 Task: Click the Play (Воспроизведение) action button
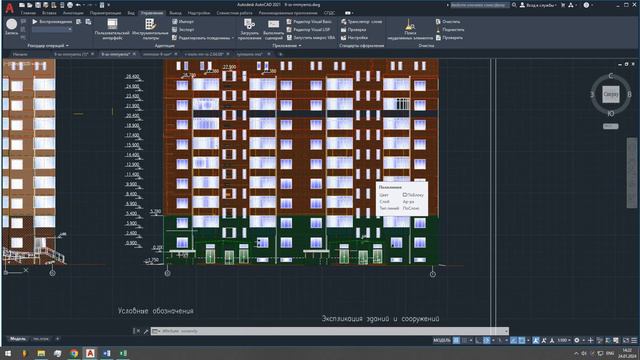tap(52, 21)
